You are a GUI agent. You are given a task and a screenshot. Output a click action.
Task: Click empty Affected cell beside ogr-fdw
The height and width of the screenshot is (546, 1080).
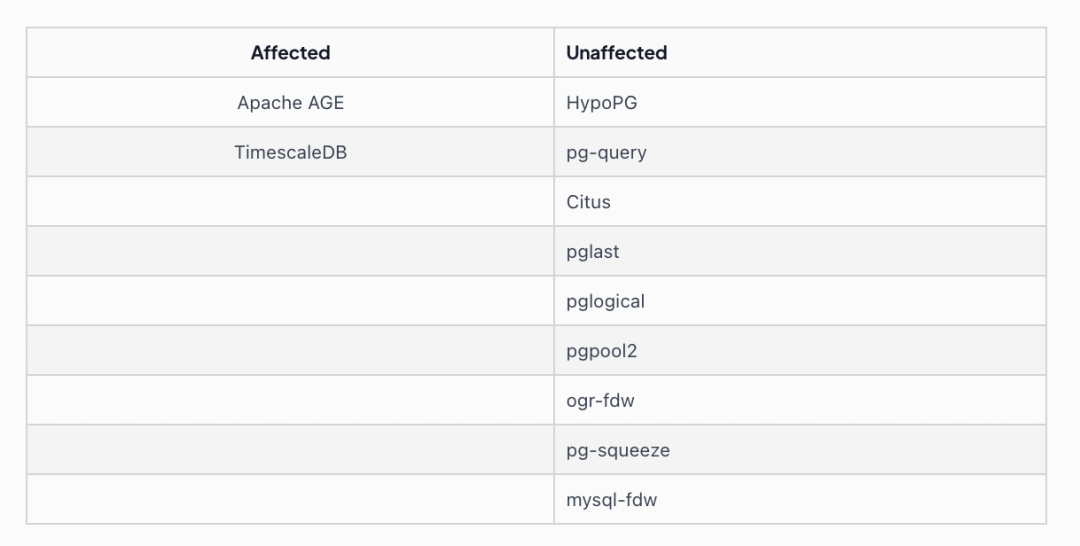[x=290, y=399]
